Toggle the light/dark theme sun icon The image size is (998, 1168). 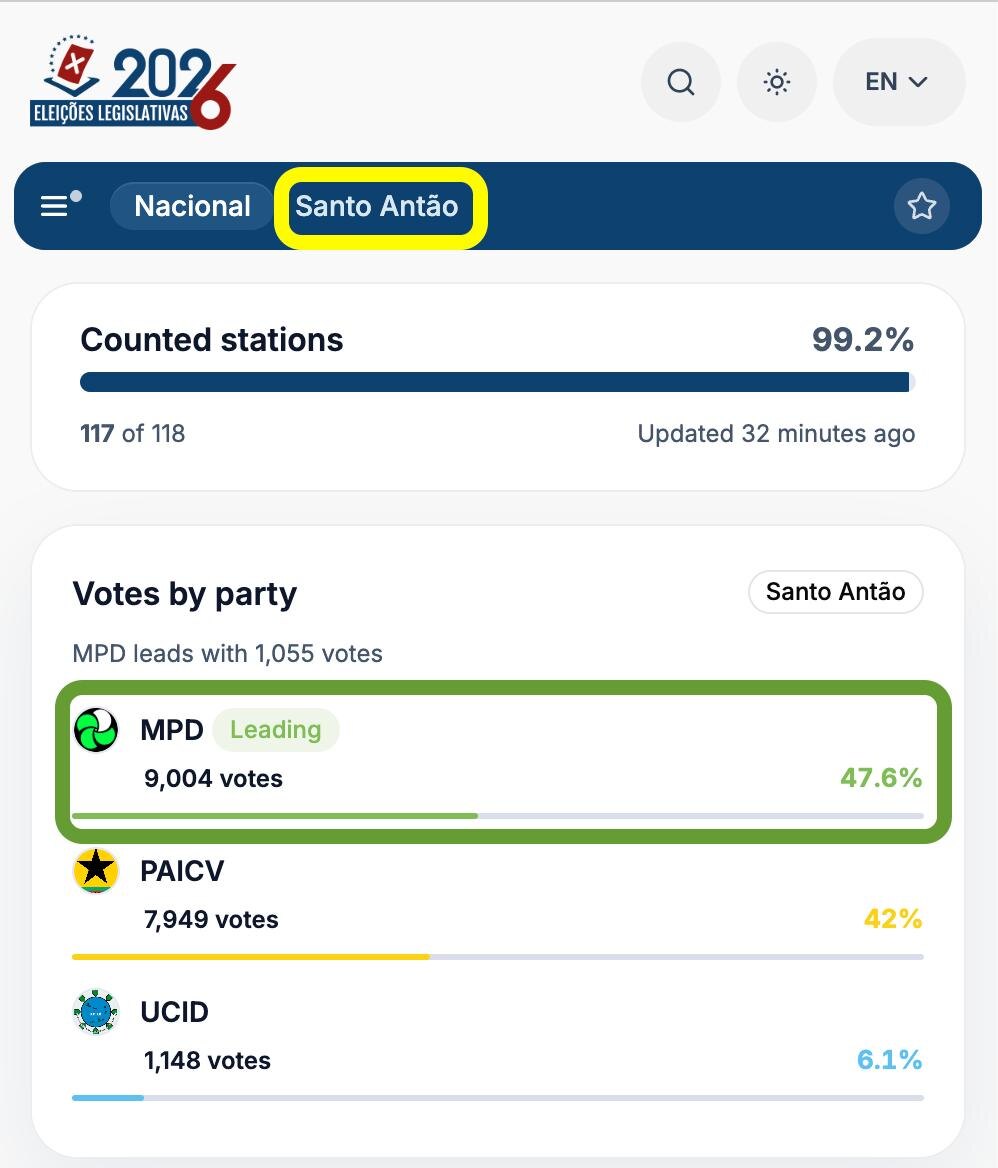pos(777,81)
